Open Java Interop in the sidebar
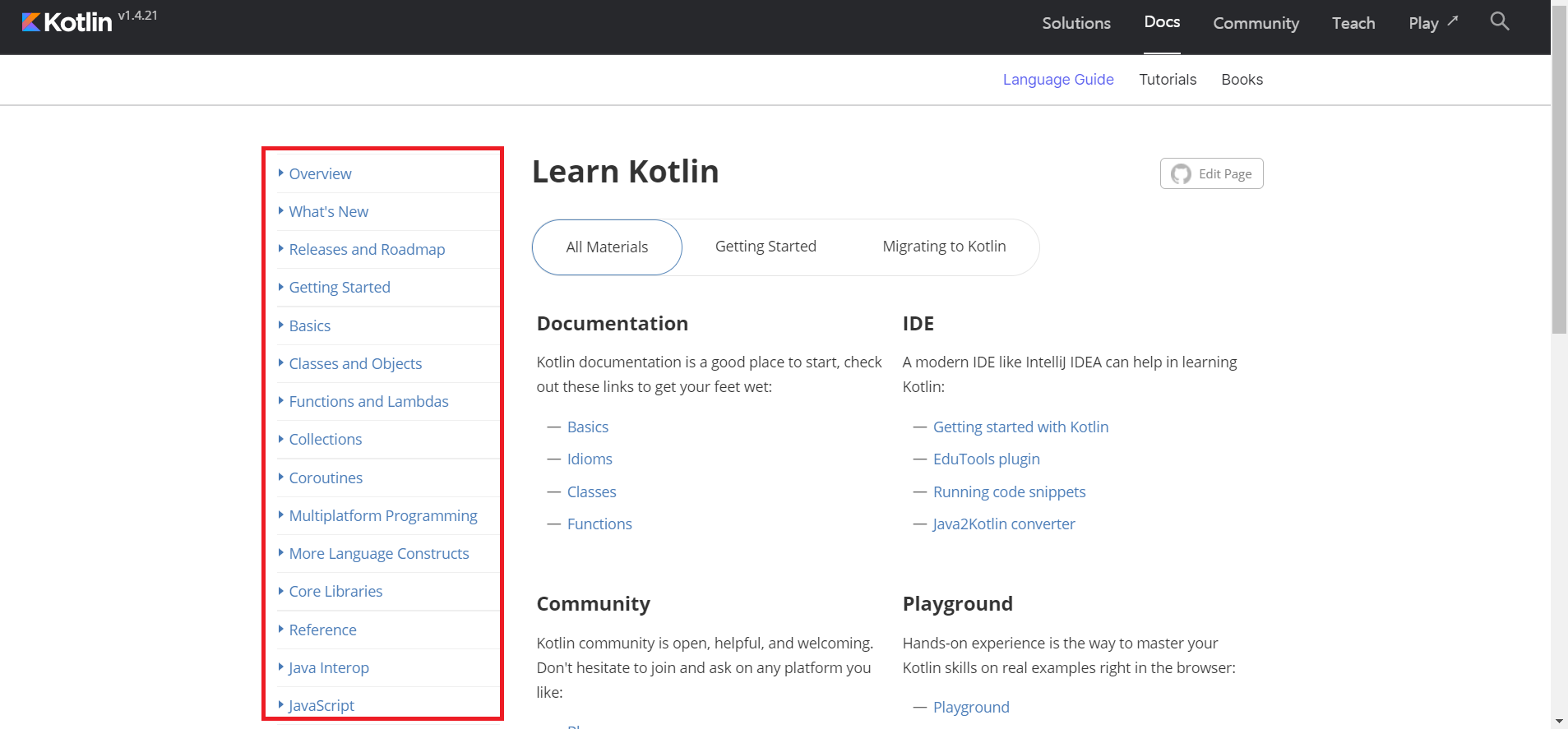Screen dimensions: 1568x729 pyautogui.click(x=329, y=667)
